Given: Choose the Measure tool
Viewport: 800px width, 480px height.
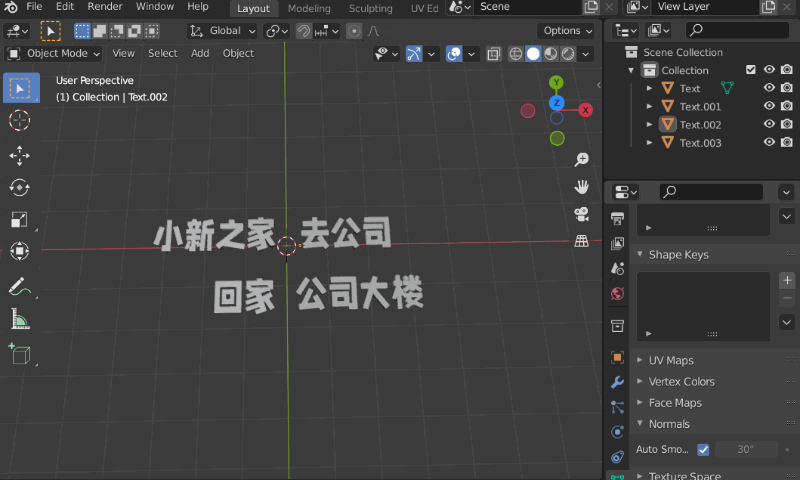Looking at the screenshot, I should point(19,319).
